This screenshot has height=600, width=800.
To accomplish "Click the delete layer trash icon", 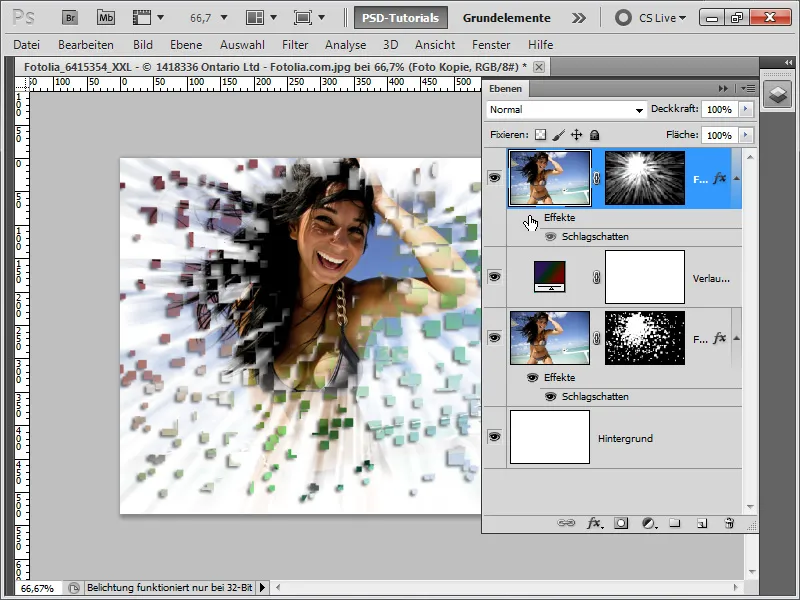I will tap(729, 523).
